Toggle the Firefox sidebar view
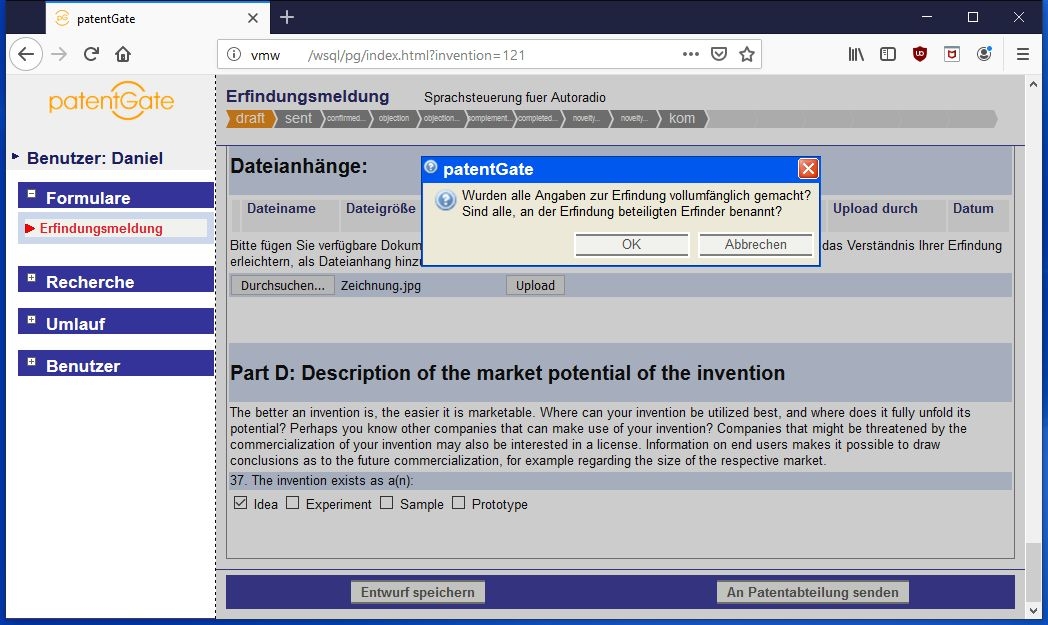The image size is (1048, 625). [888, 54]
